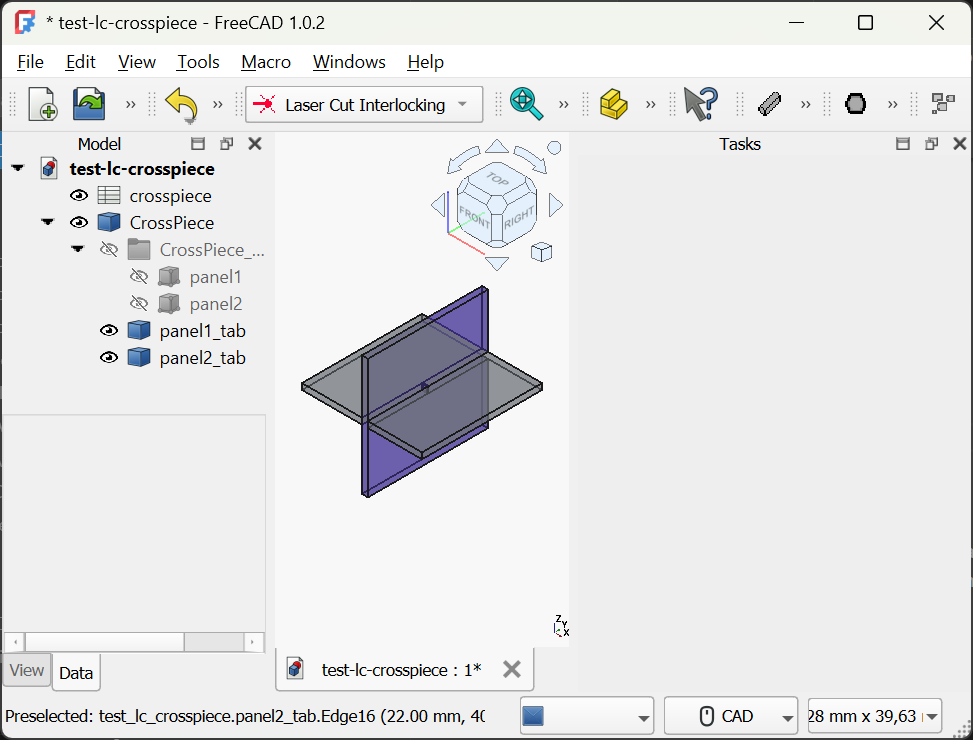Close the Tasks panel
The width and height of the screenshot is (973, 740).
pos(959,144)
